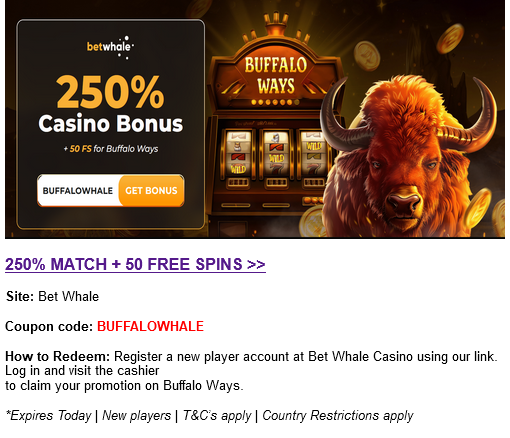Click the 250% Casino Bonus headline
Viewport: 510px width, 438px height.
click(110, 105)
